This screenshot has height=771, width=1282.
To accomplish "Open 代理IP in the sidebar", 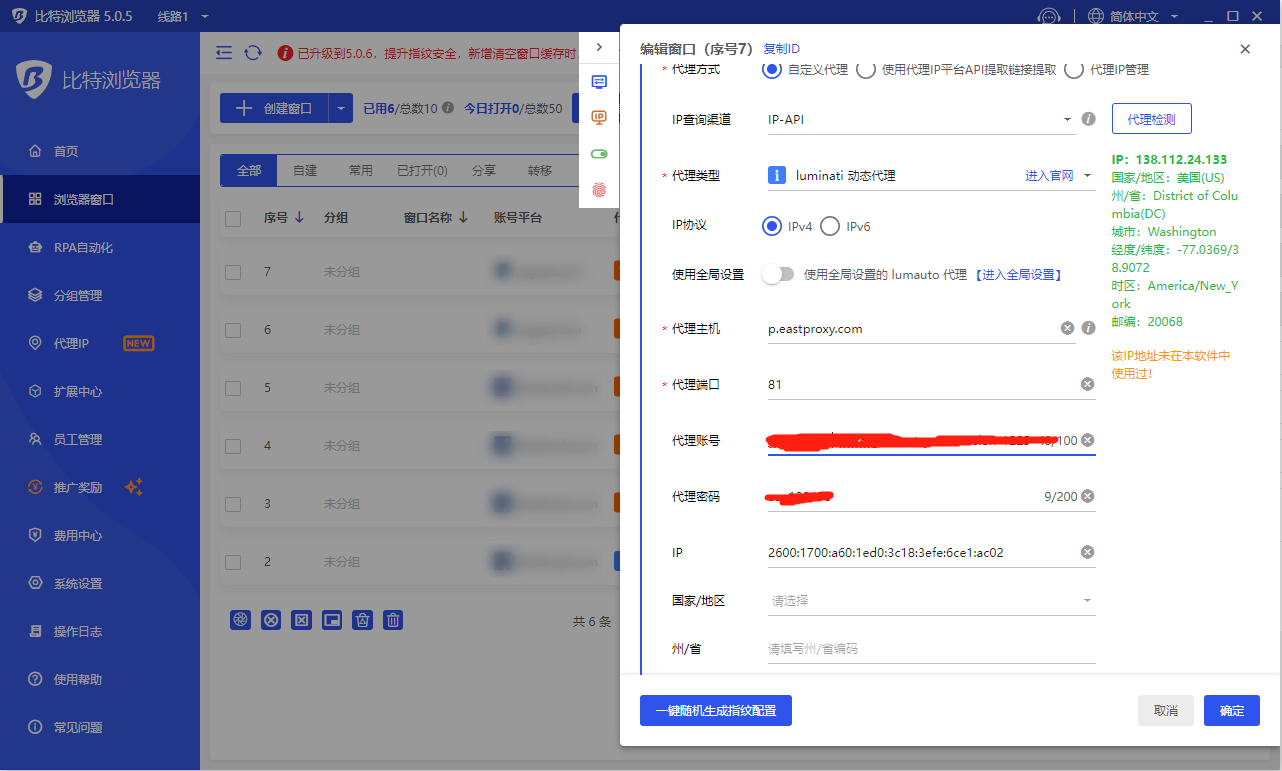I will pos(100,343).
